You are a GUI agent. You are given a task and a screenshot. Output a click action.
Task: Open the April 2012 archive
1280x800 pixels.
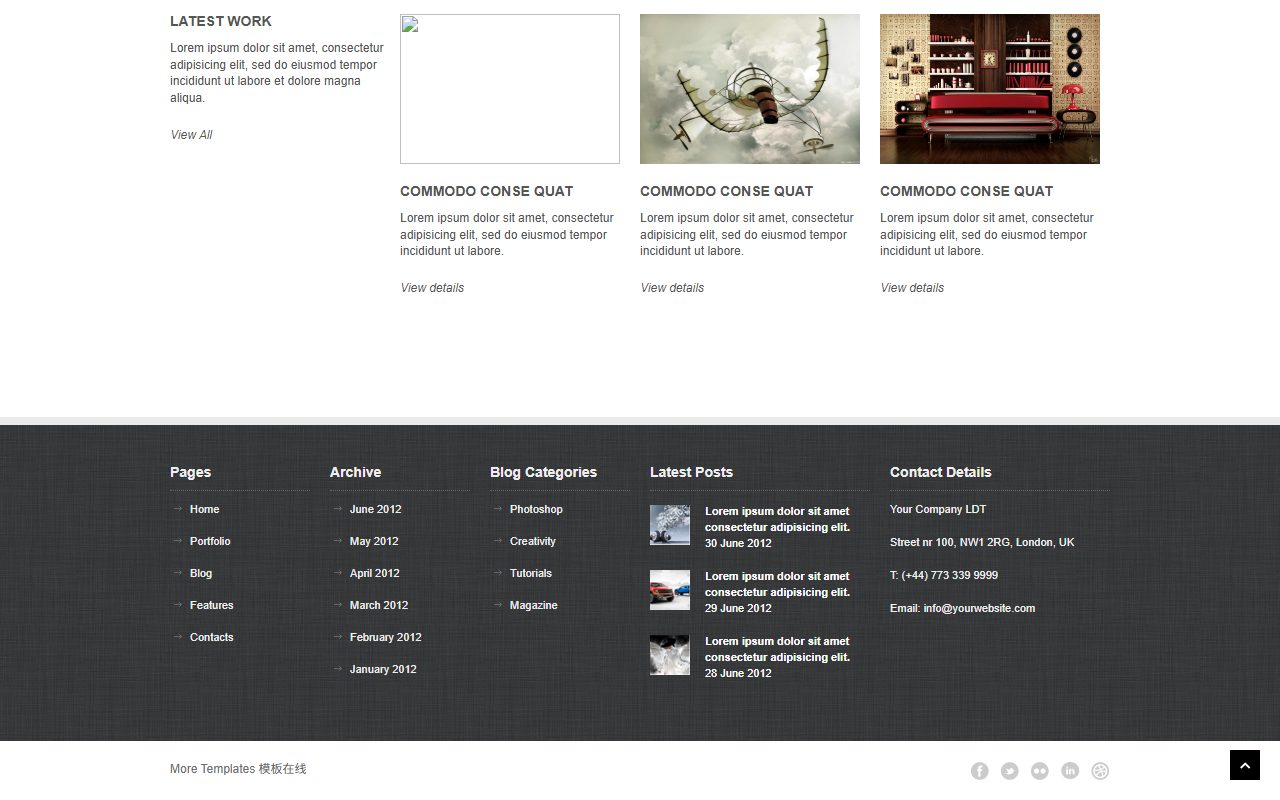point(374,573)
